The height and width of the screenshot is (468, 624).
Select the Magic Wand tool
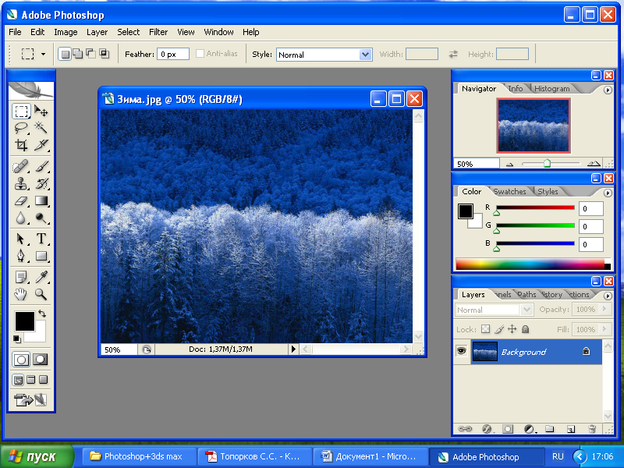coord(41,128)
